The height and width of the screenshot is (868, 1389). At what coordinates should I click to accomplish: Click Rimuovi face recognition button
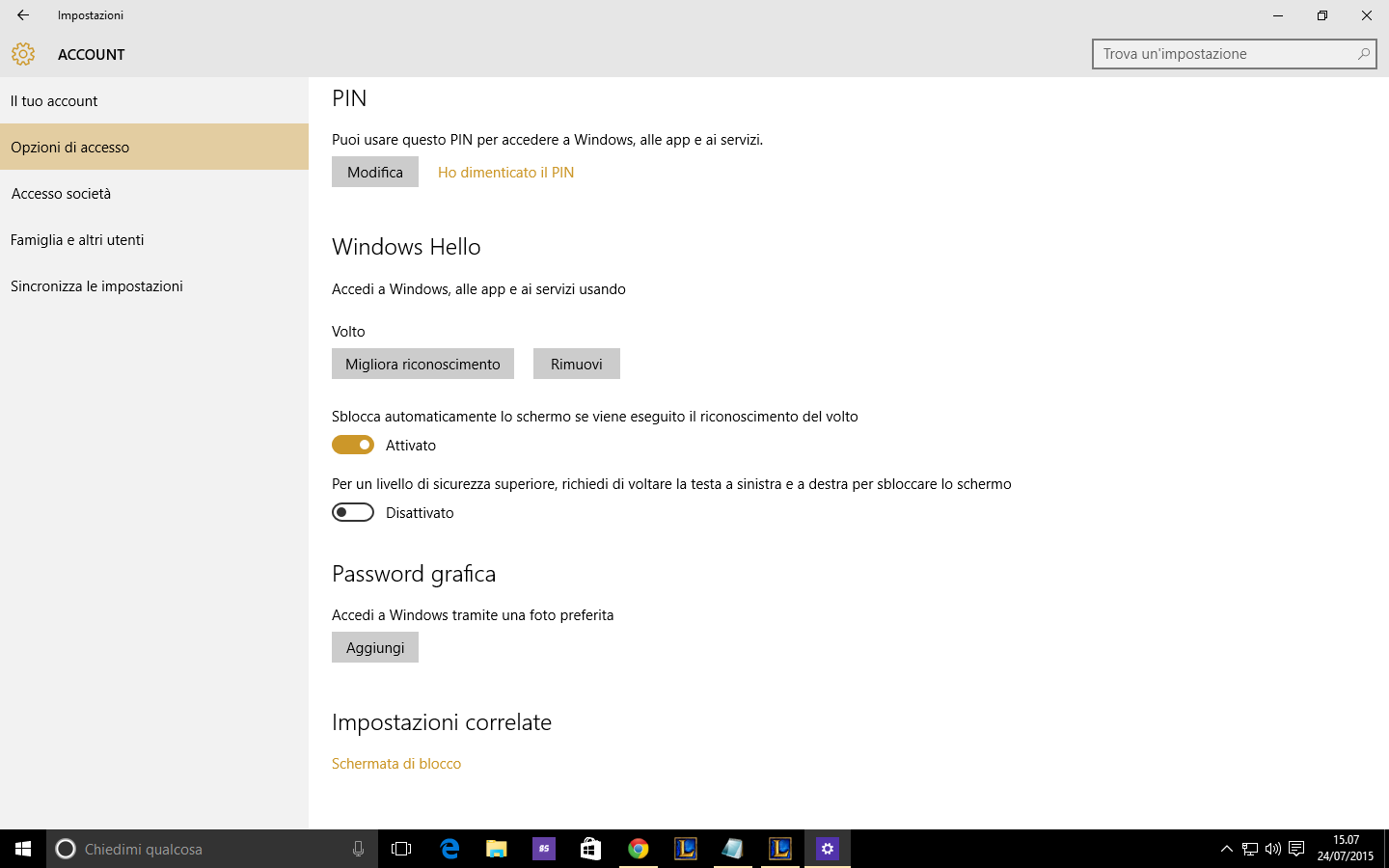(x=577, y=364)
